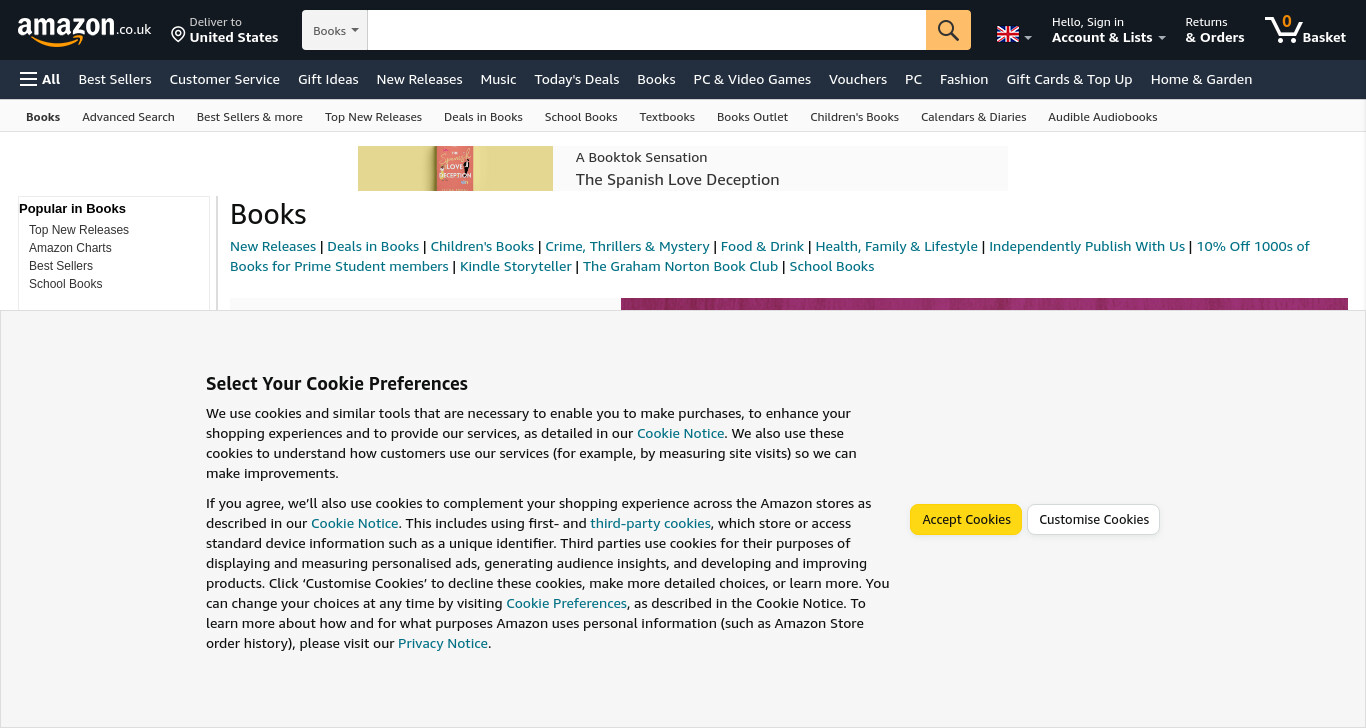Open New Releases in main navigation
This screenshot has width=1366, height=728.
[x=419, y=79]
